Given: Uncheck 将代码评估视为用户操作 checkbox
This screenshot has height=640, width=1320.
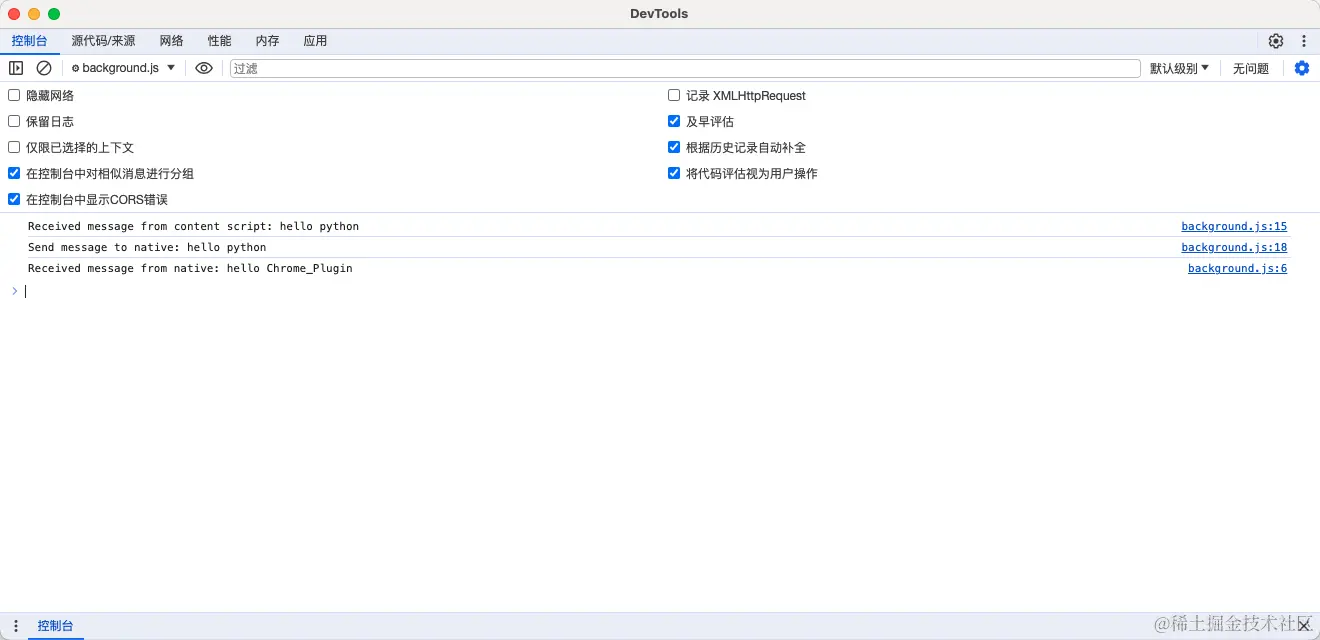Looking at the screenshot, I should click(x=674, y=173).
